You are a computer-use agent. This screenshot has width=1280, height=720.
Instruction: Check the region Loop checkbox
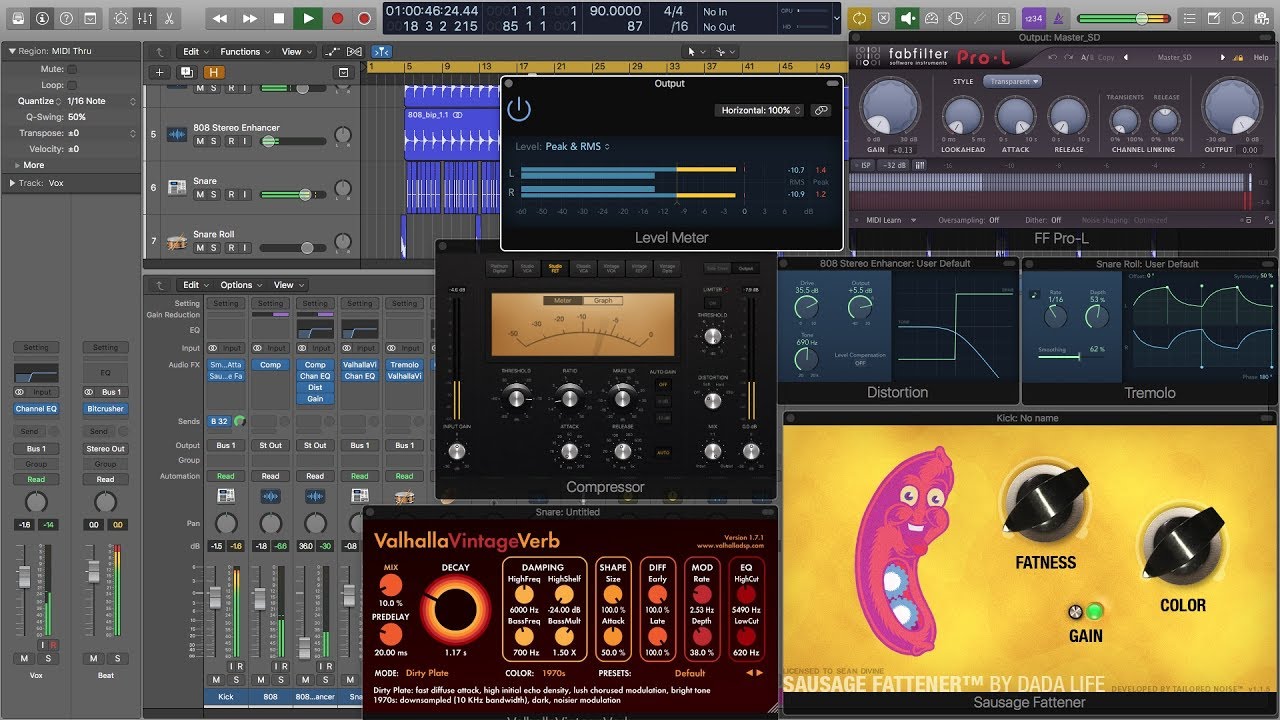click(72, 85)
